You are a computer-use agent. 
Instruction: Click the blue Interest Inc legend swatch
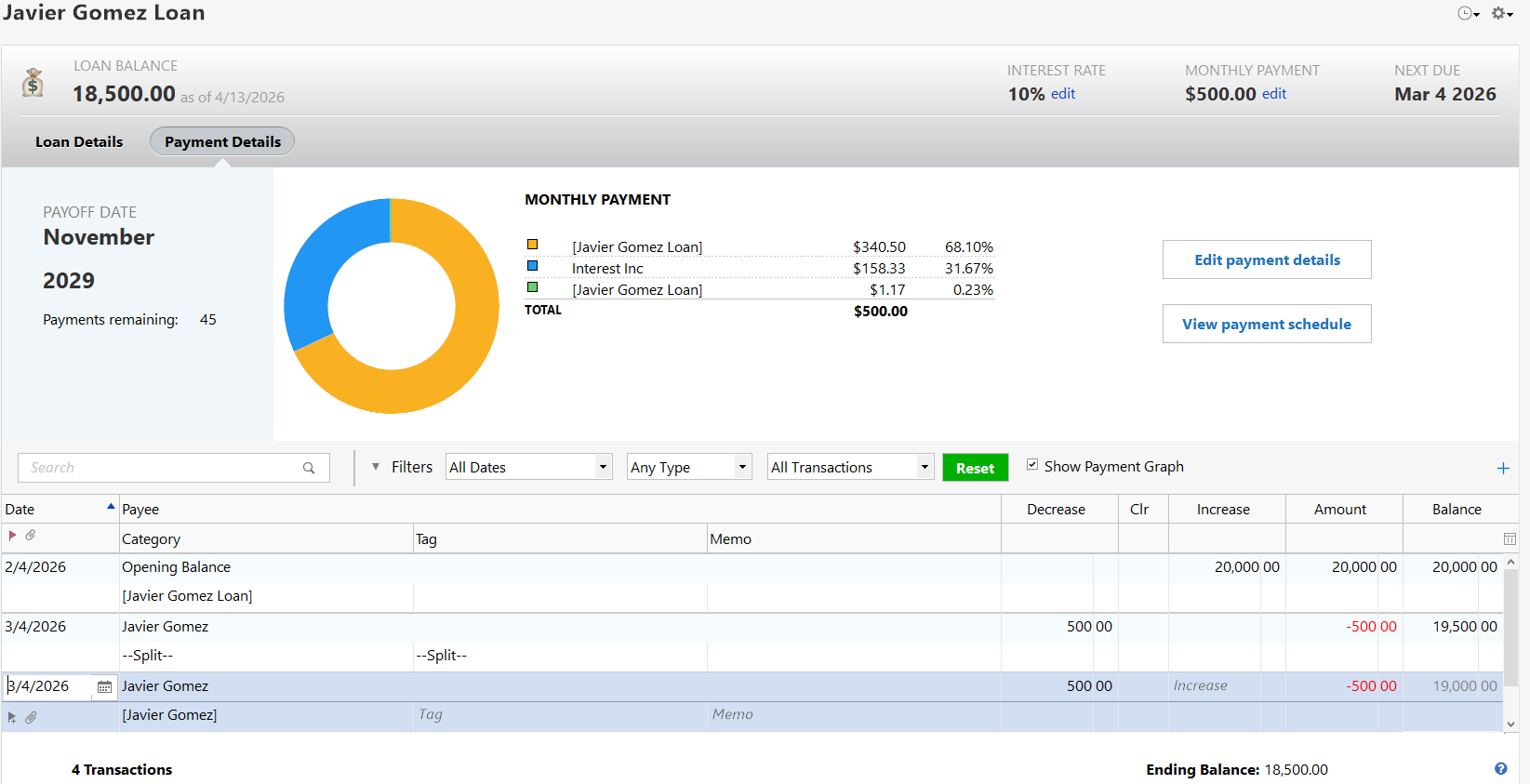533,266
